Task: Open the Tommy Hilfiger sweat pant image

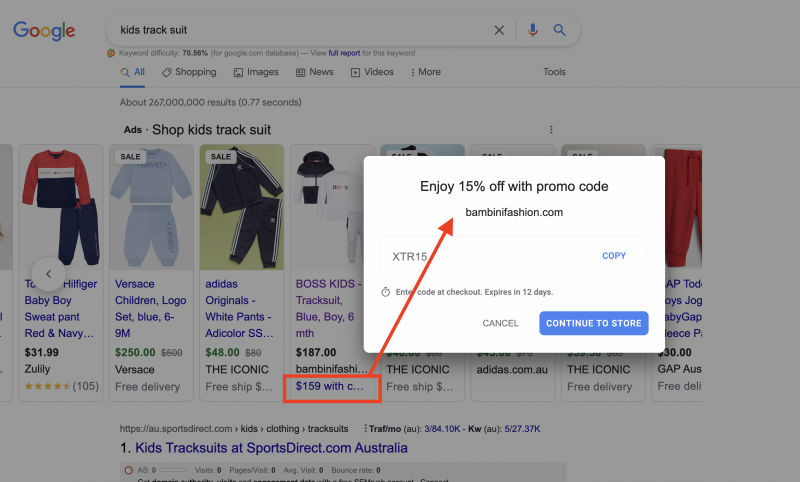Action: 61,208
